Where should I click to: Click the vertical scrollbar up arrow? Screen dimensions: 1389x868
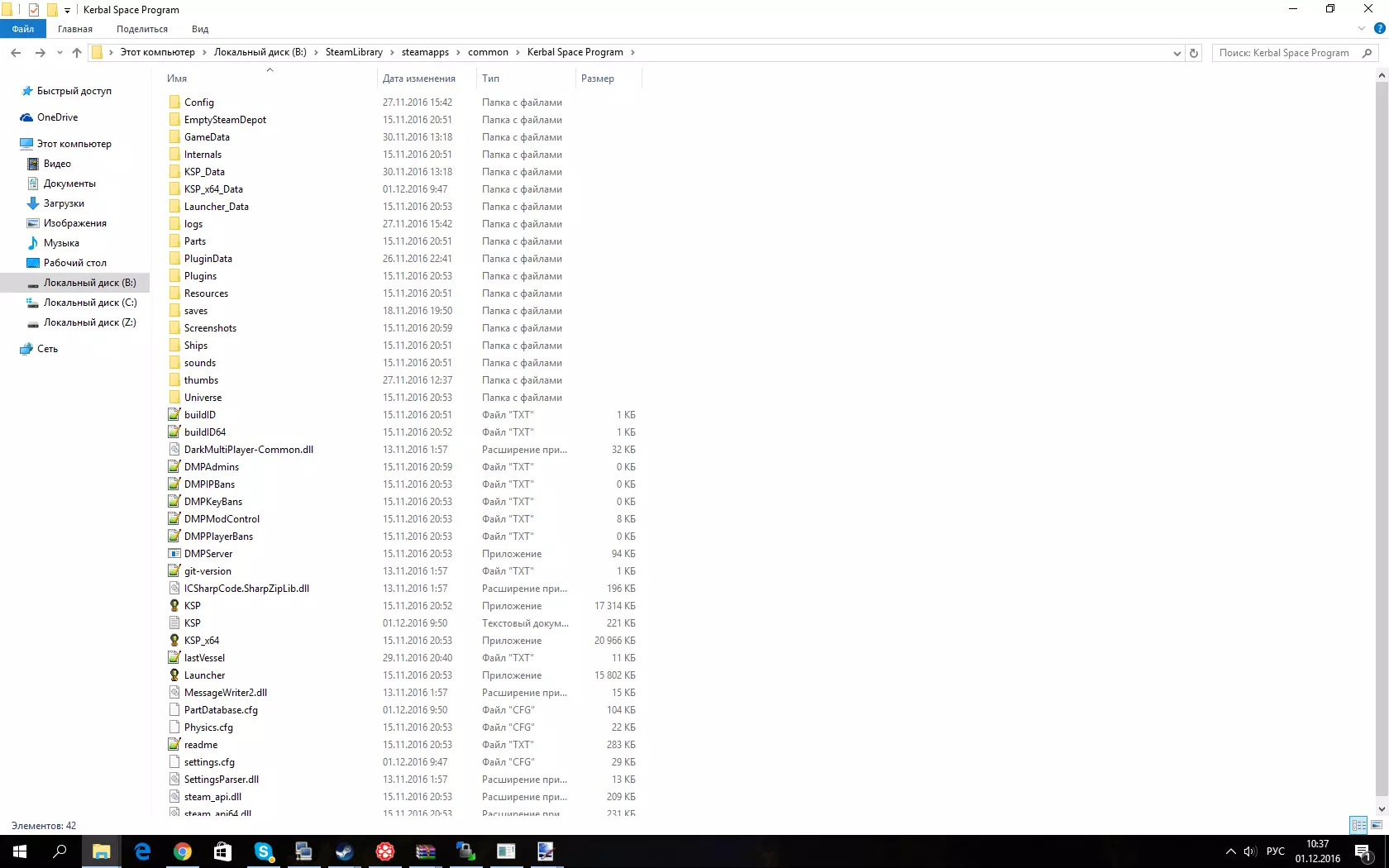tap(1382, 75)
